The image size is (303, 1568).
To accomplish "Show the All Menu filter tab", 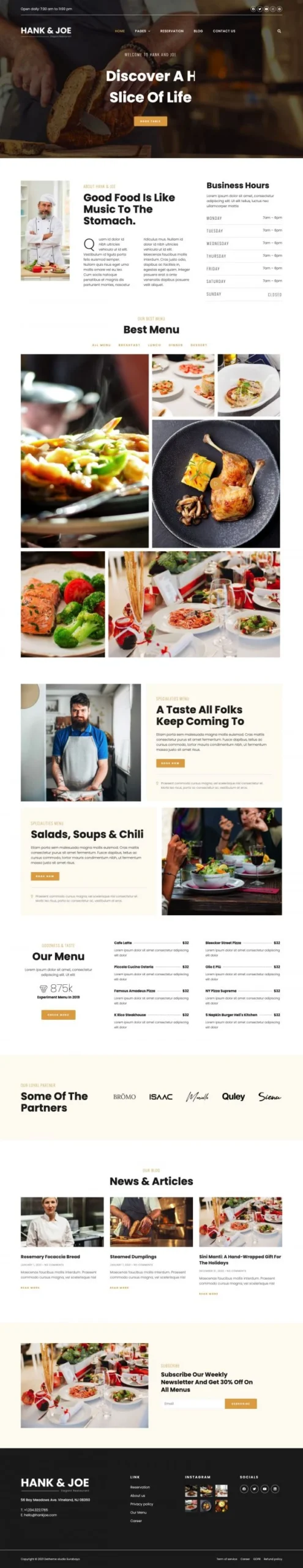I will [x=102, y=345].
